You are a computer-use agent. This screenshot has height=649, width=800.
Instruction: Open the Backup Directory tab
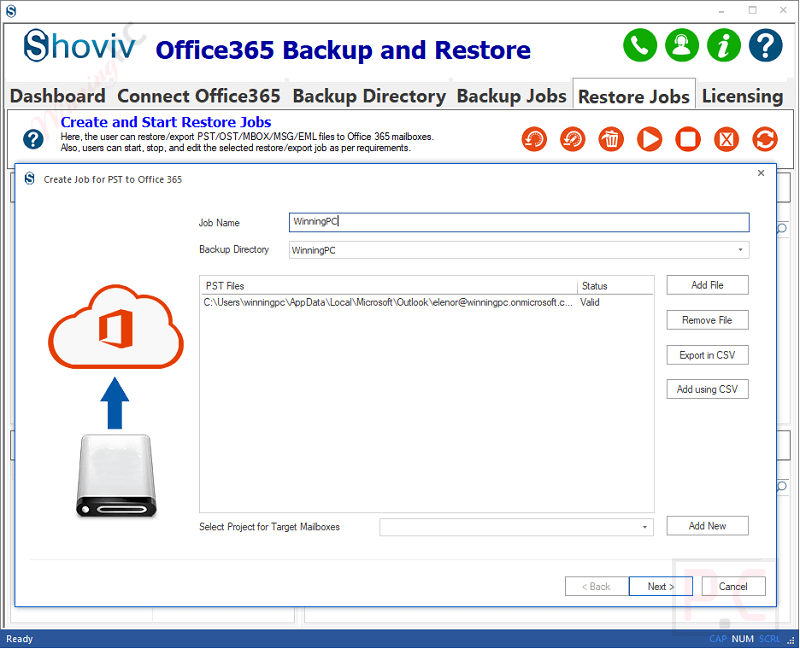369,96
